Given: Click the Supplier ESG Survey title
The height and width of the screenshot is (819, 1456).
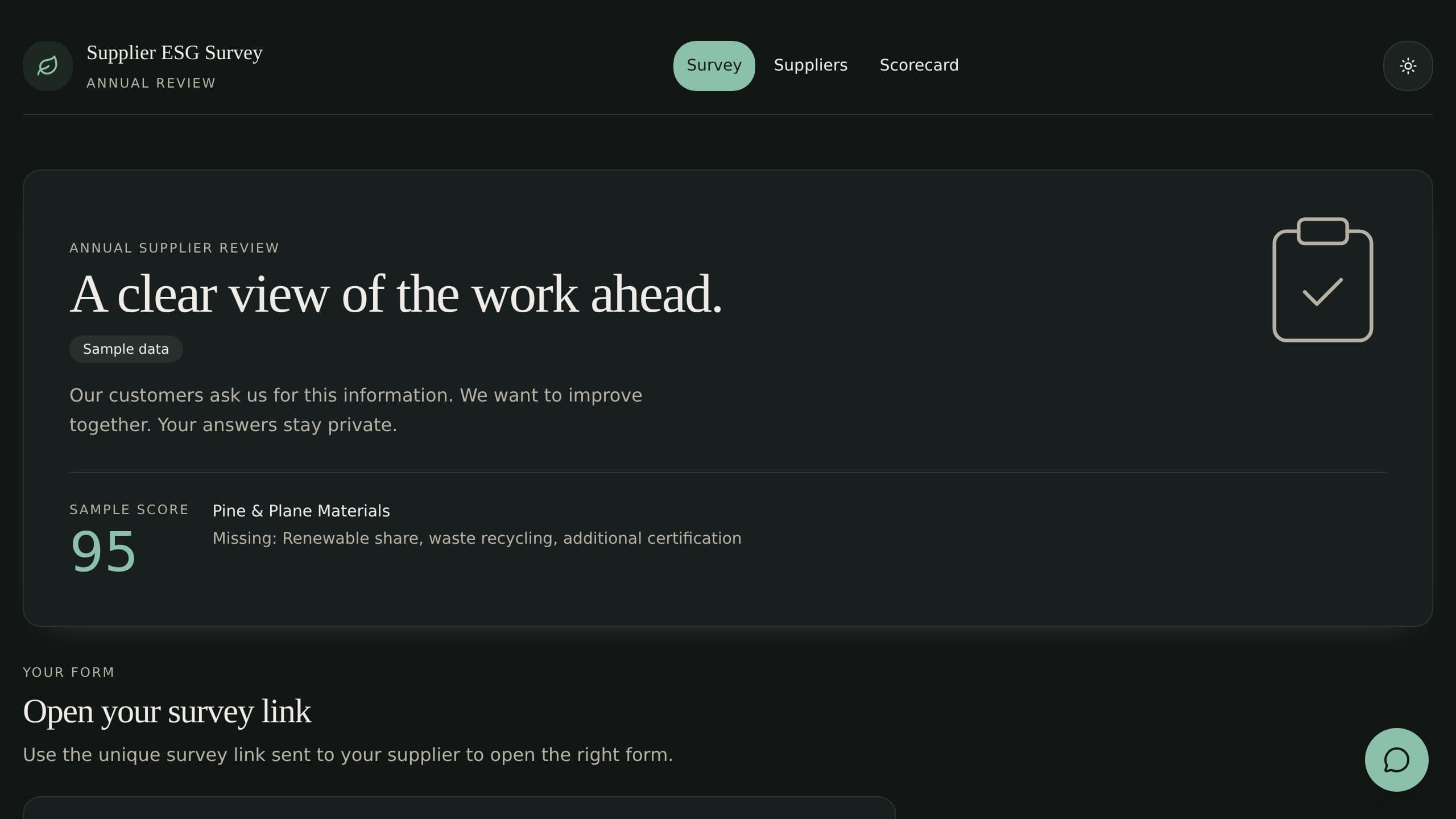Looking at the screenshot, I should (x=174, y=53).
